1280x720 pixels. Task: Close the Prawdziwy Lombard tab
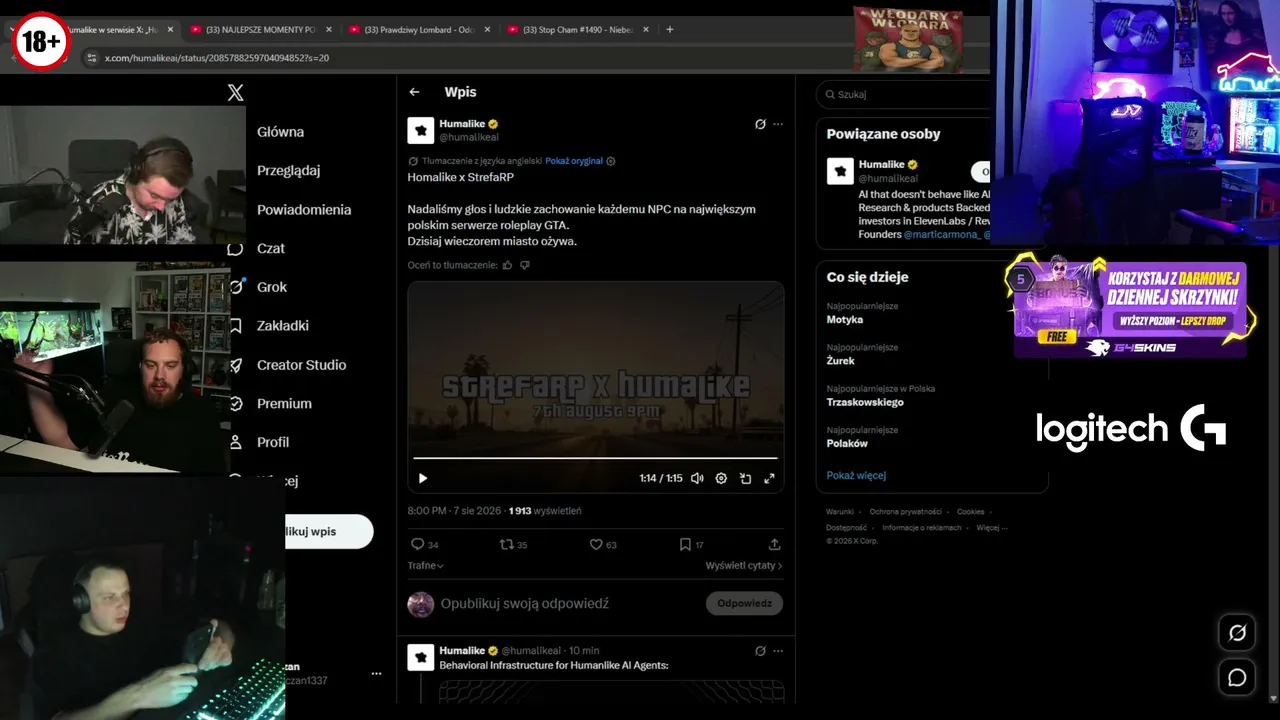pos(487,29)
